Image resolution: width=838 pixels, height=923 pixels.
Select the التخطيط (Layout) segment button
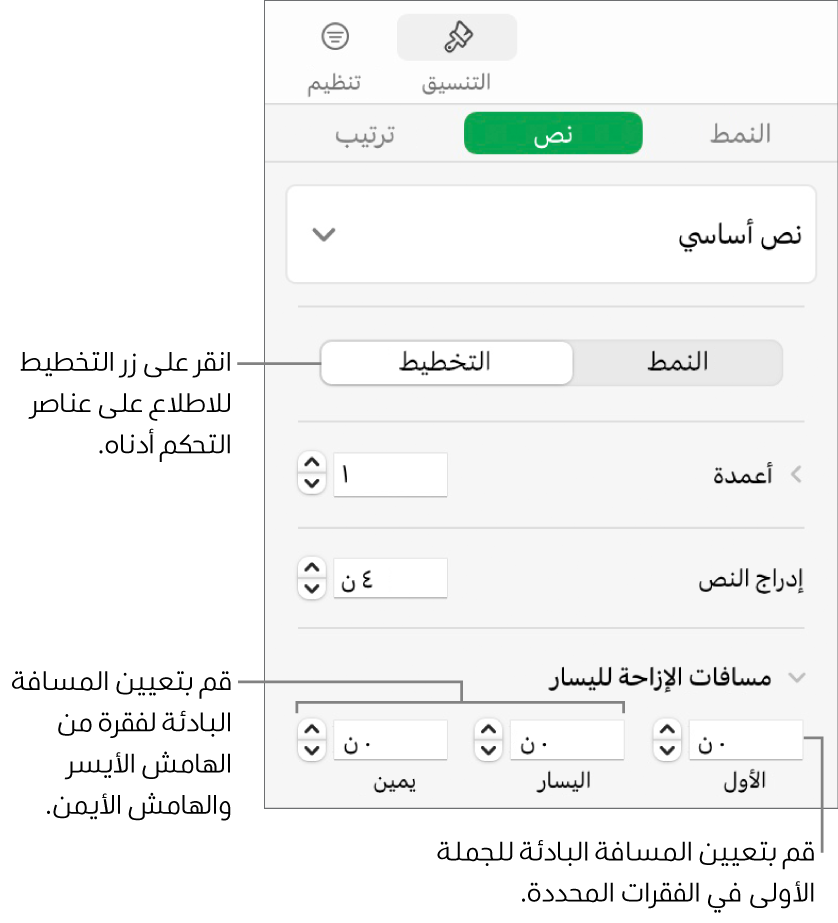445,362
